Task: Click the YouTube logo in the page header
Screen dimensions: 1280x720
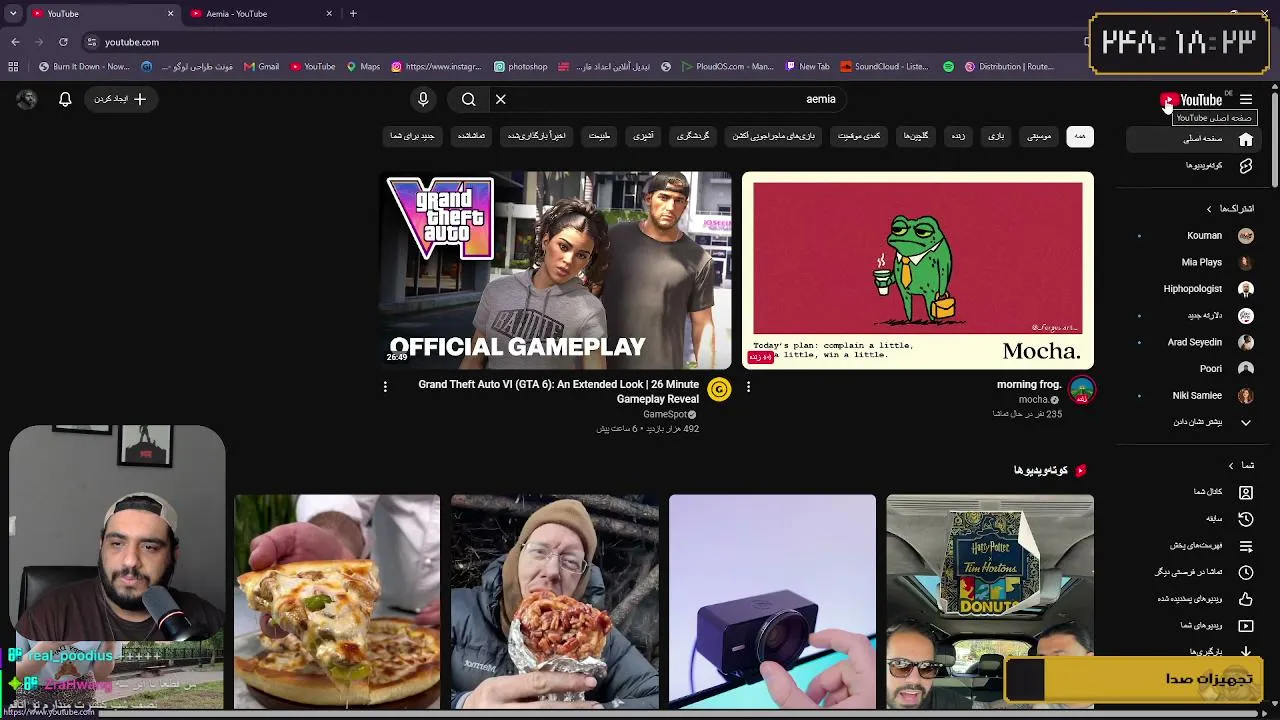Action: tap(1191, 100)
